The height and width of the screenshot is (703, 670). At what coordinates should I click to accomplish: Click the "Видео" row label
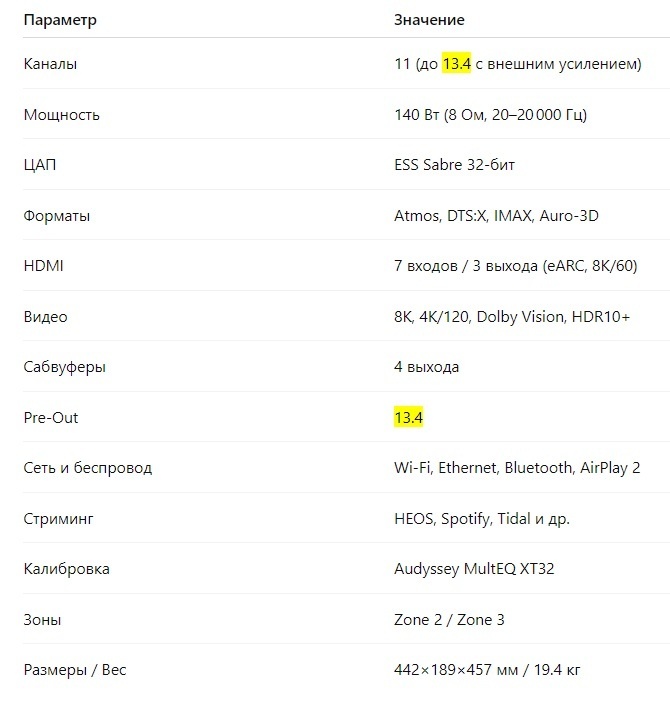[x=45, y=317]
